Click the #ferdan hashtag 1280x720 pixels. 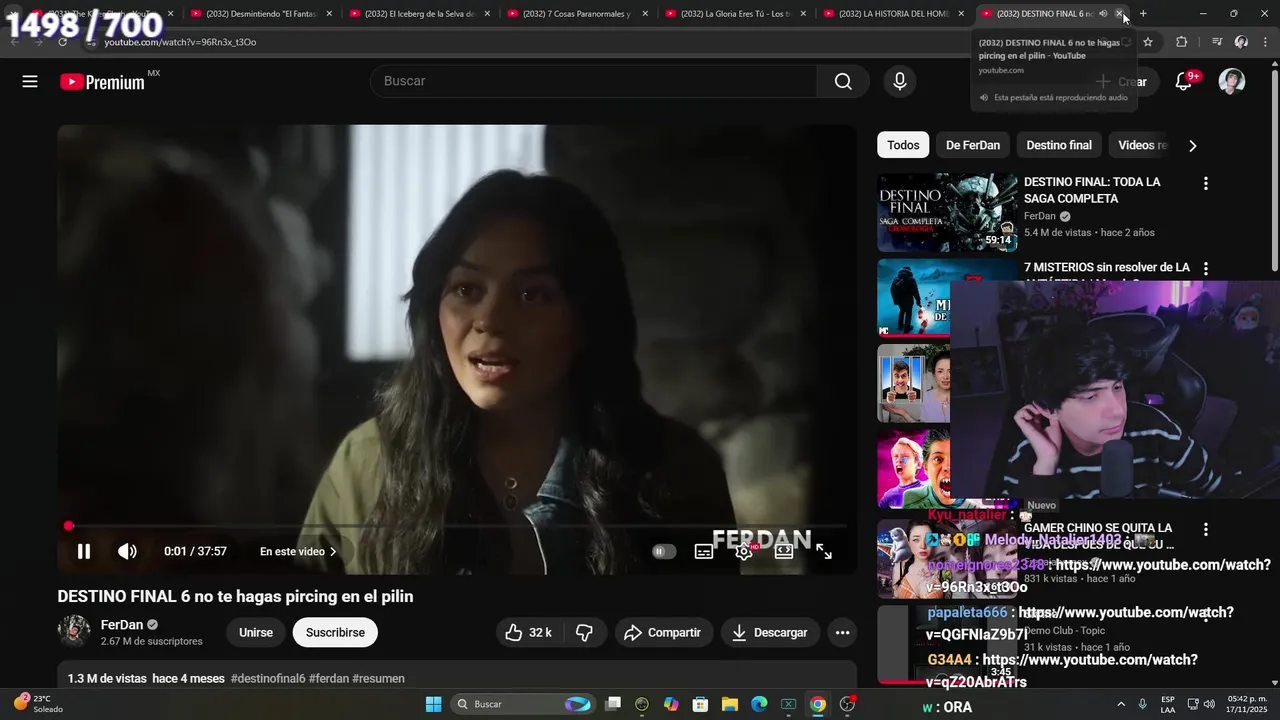coord(329,678)
